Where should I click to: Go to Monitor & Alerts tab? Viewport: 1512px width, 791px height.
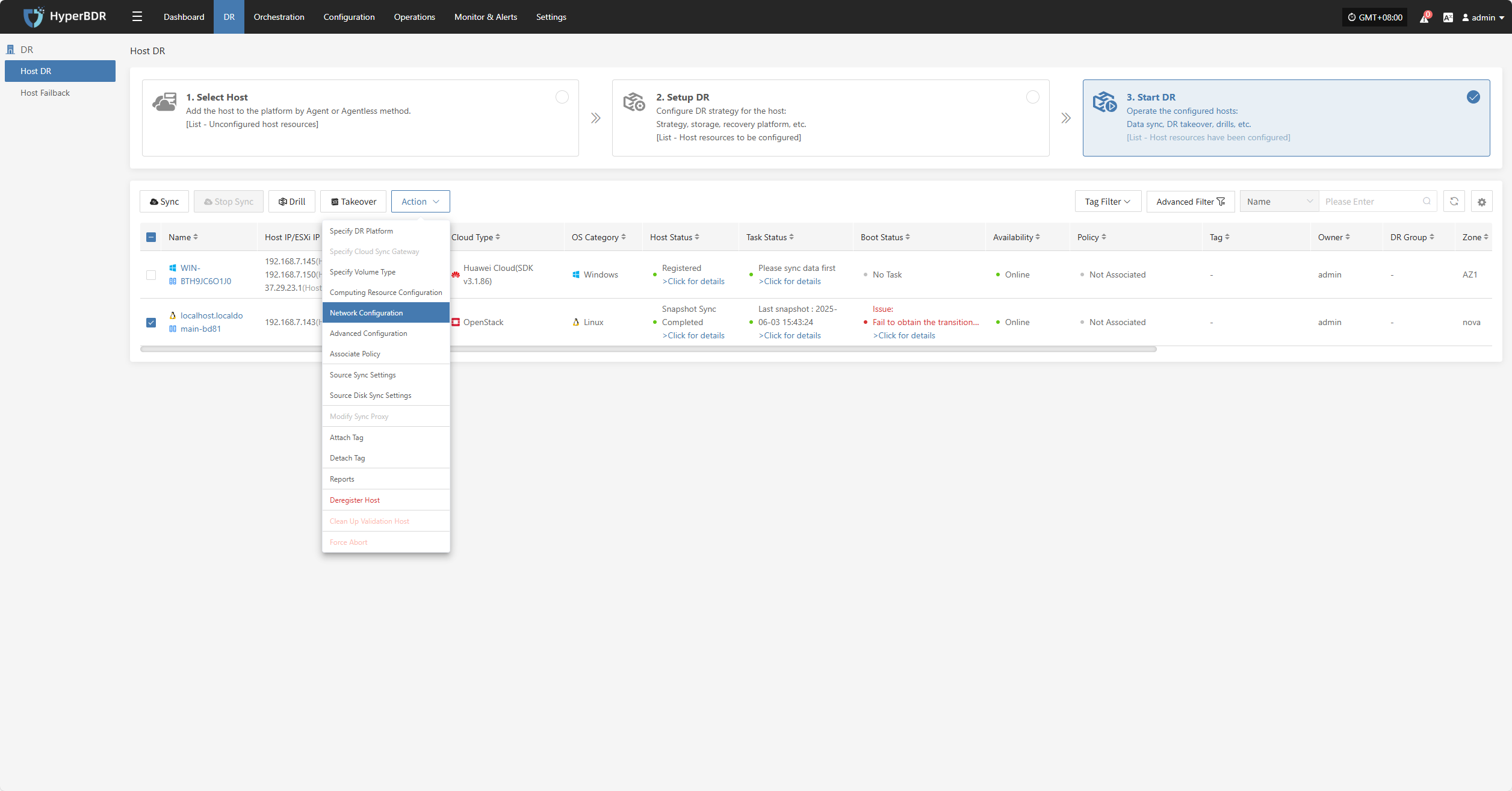pos(486,17)
